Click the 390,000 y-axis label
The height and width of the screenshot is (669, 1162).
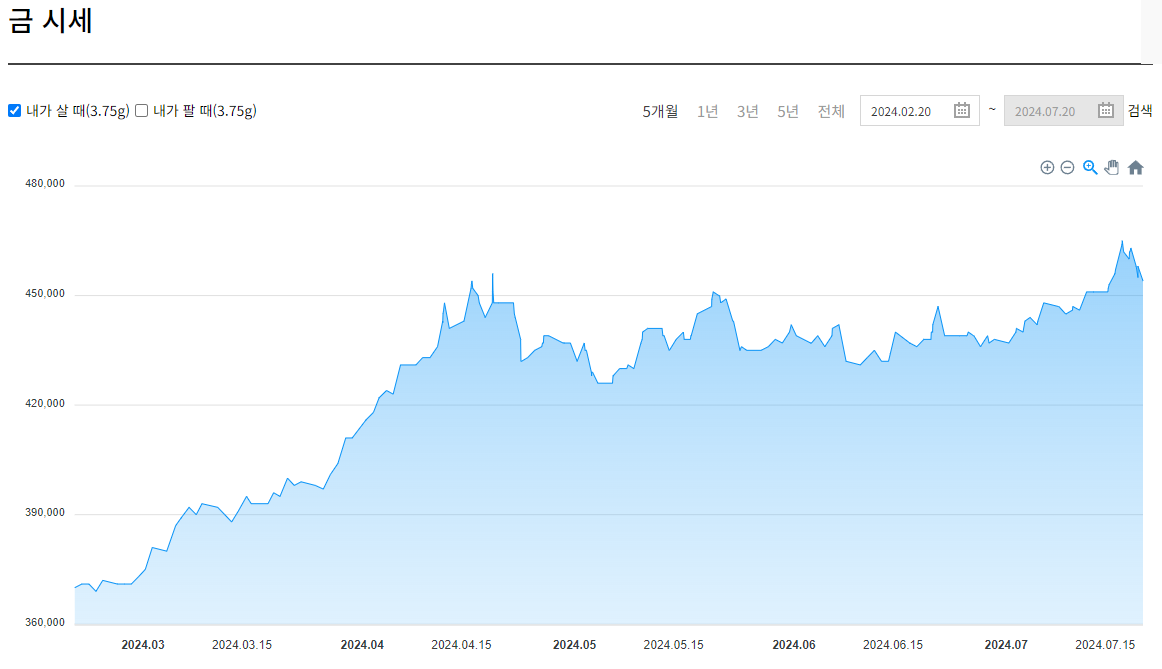point(44,513)
